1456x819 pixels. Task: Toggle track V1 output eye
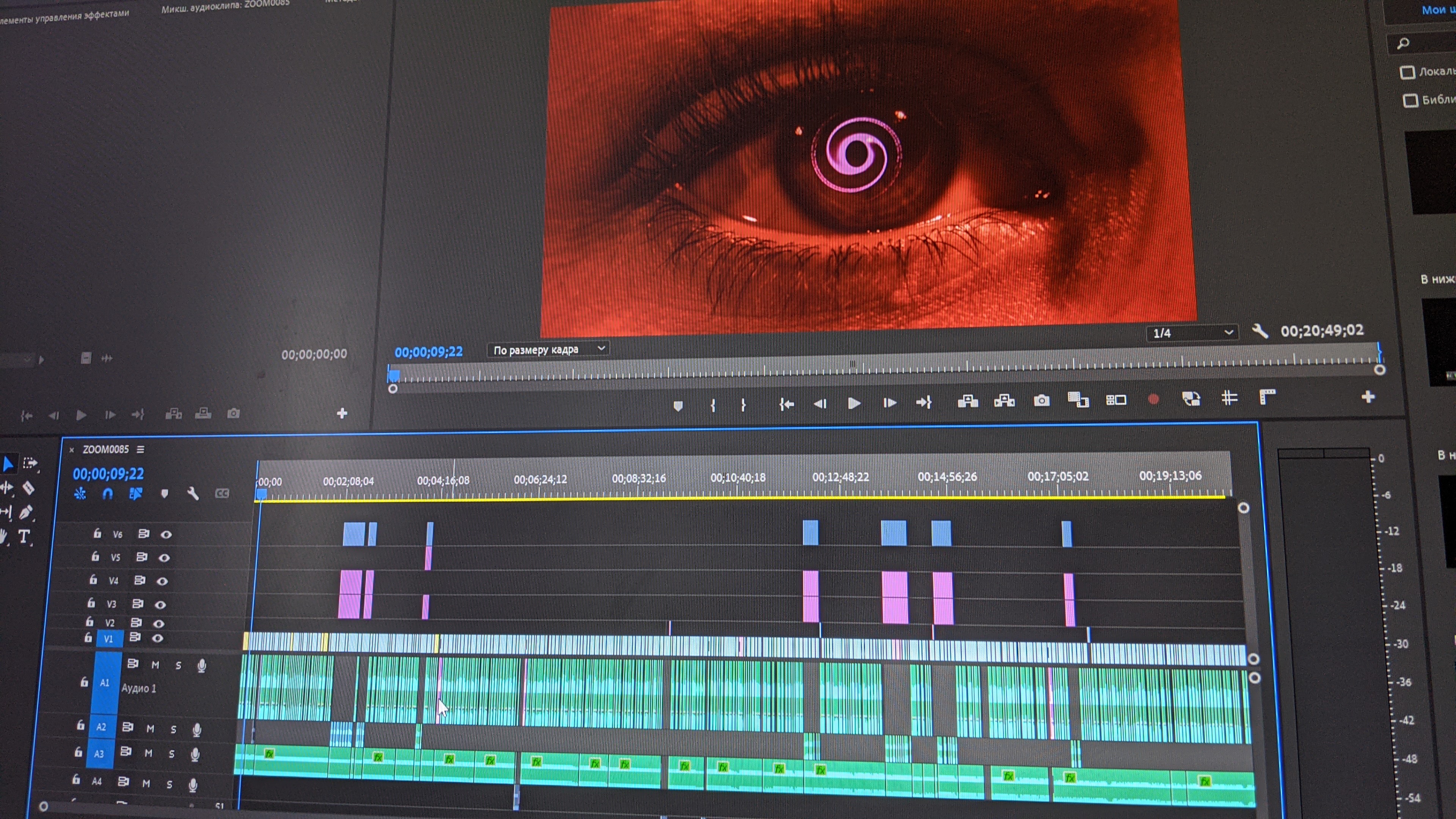158,638
